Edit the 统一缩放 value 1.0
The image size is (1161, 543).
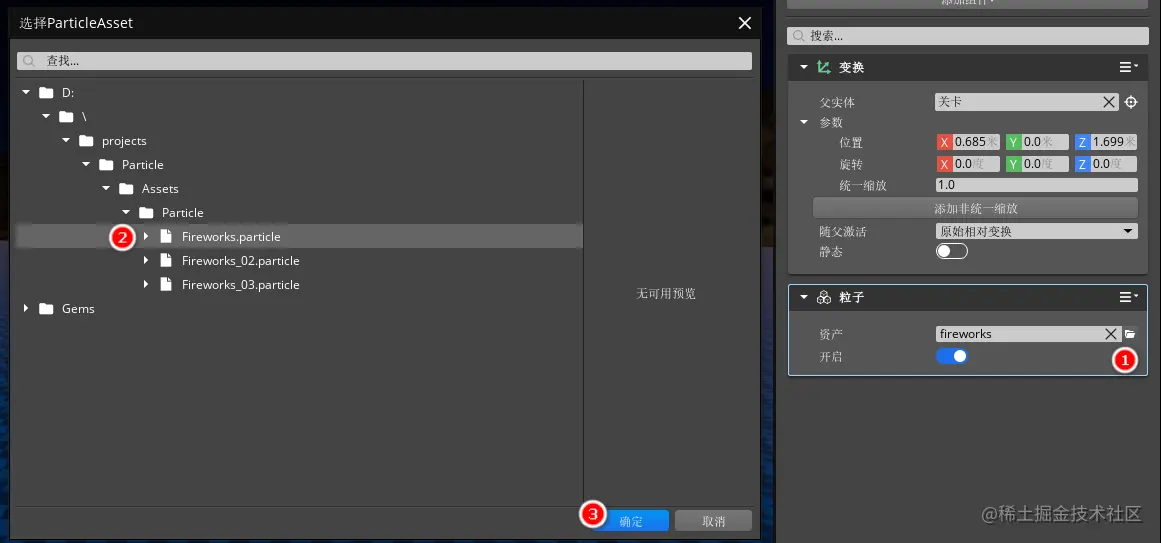click(x=1036, y=185)
